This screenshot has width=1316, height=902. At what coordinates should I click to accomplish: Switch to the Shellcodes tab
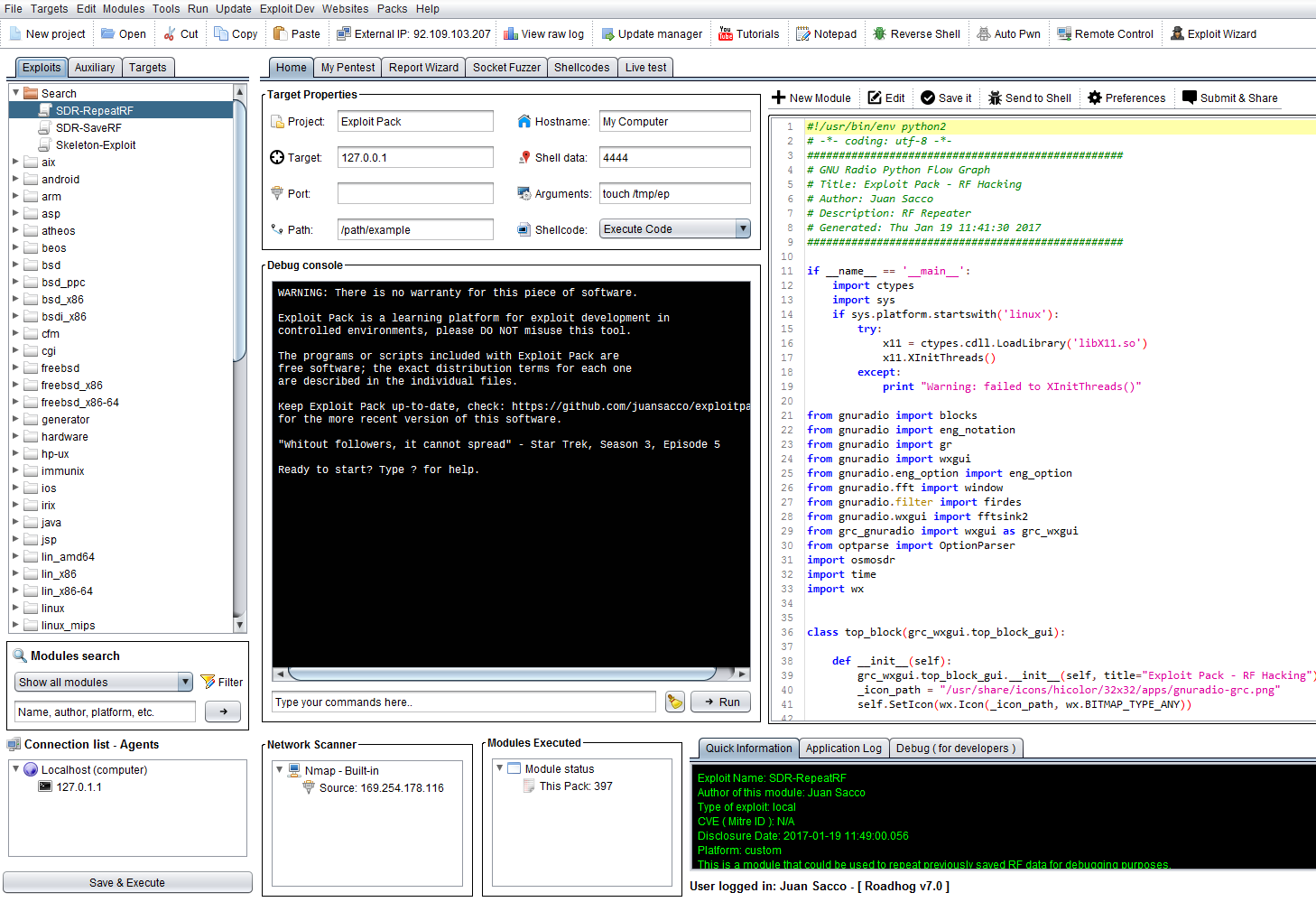(581, 68)
